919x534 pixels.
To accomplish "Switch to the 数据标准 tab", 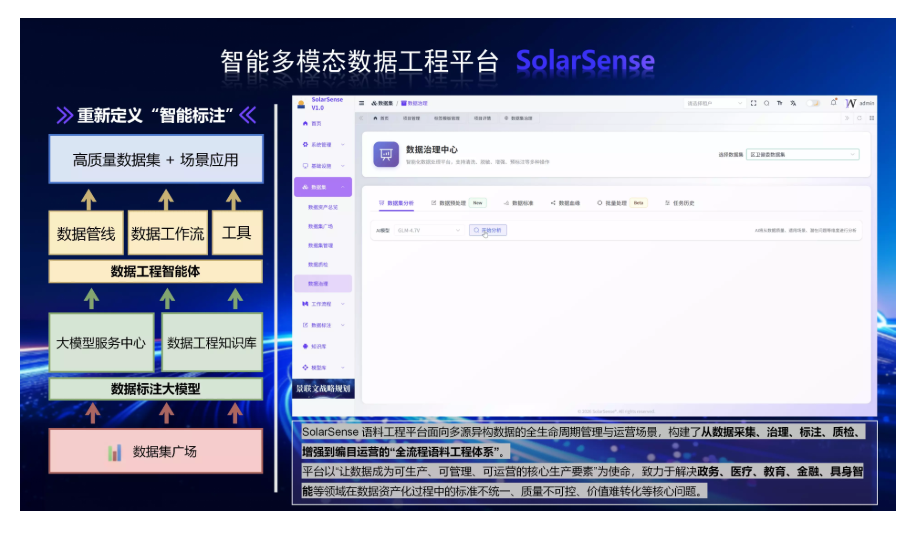I will [x=519, y=203].
